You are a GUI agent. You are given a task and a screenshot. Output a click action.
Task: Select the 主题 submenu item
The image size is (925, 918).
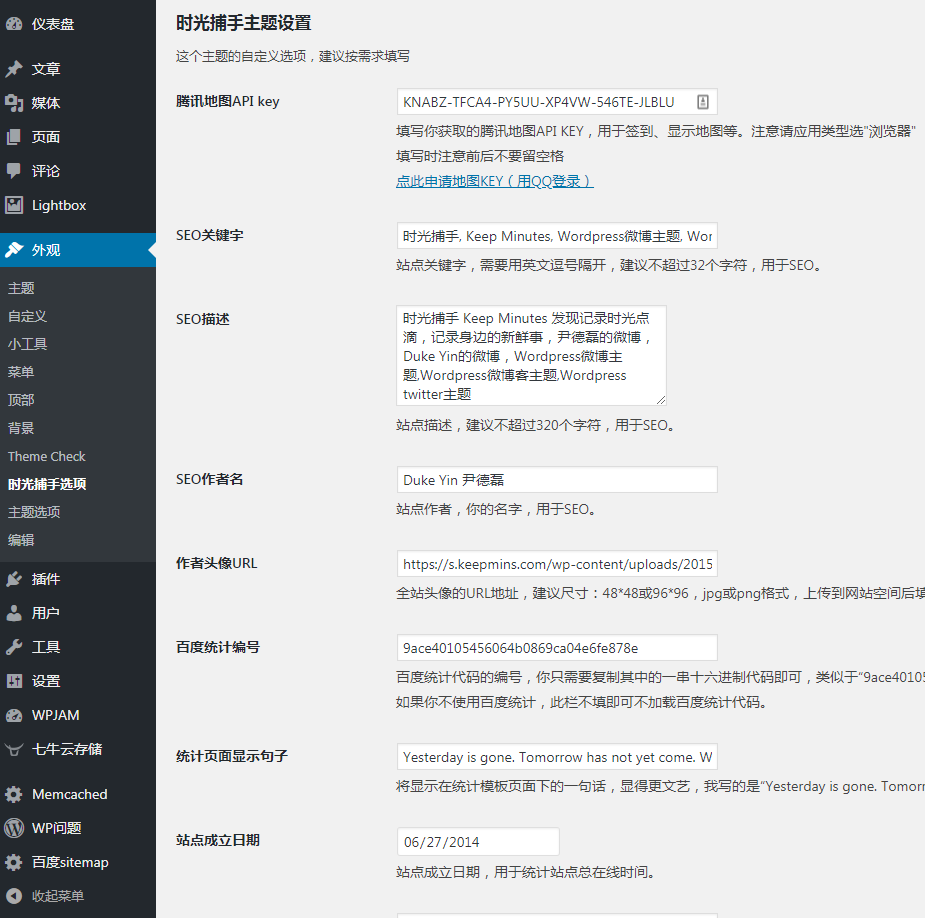pyautogui.click(x=21, y=288)
